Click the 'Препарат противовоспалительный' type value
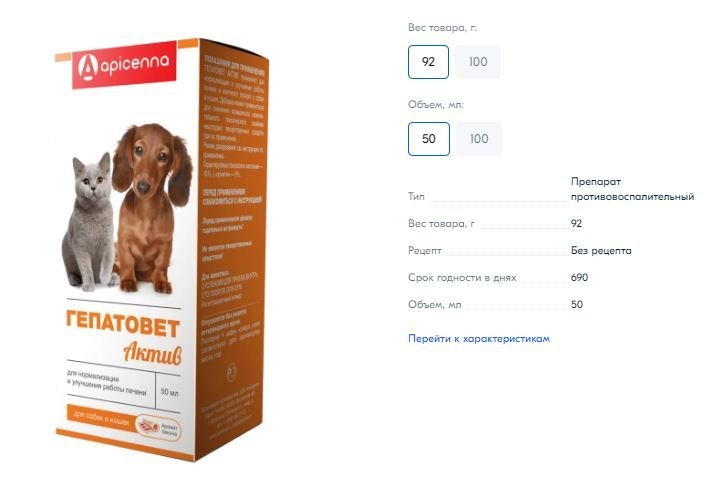The image size is (714, 479). tap(632, 189)
